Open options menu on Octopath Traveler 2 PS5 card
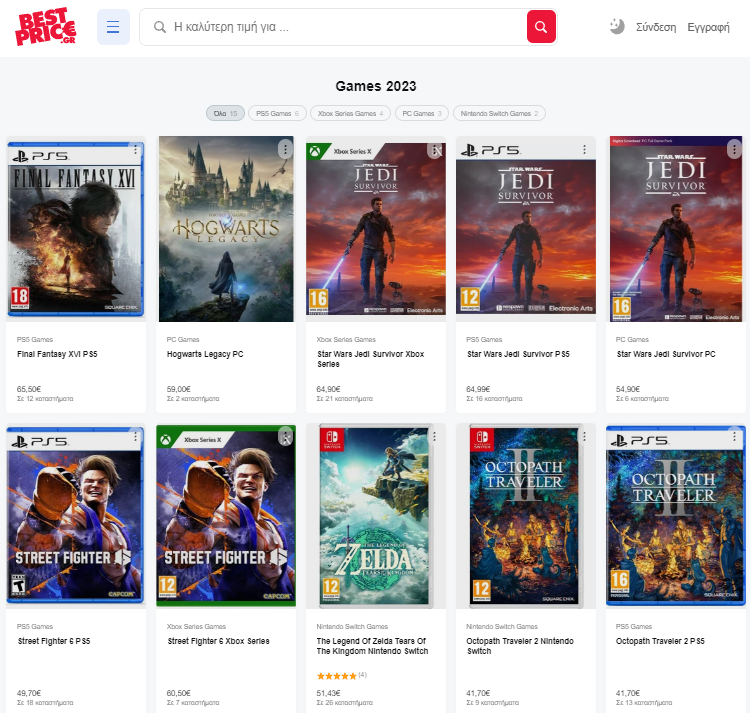The width and height of the screenshot is (750, 713). pyautogui.click(x=734, y=436)
